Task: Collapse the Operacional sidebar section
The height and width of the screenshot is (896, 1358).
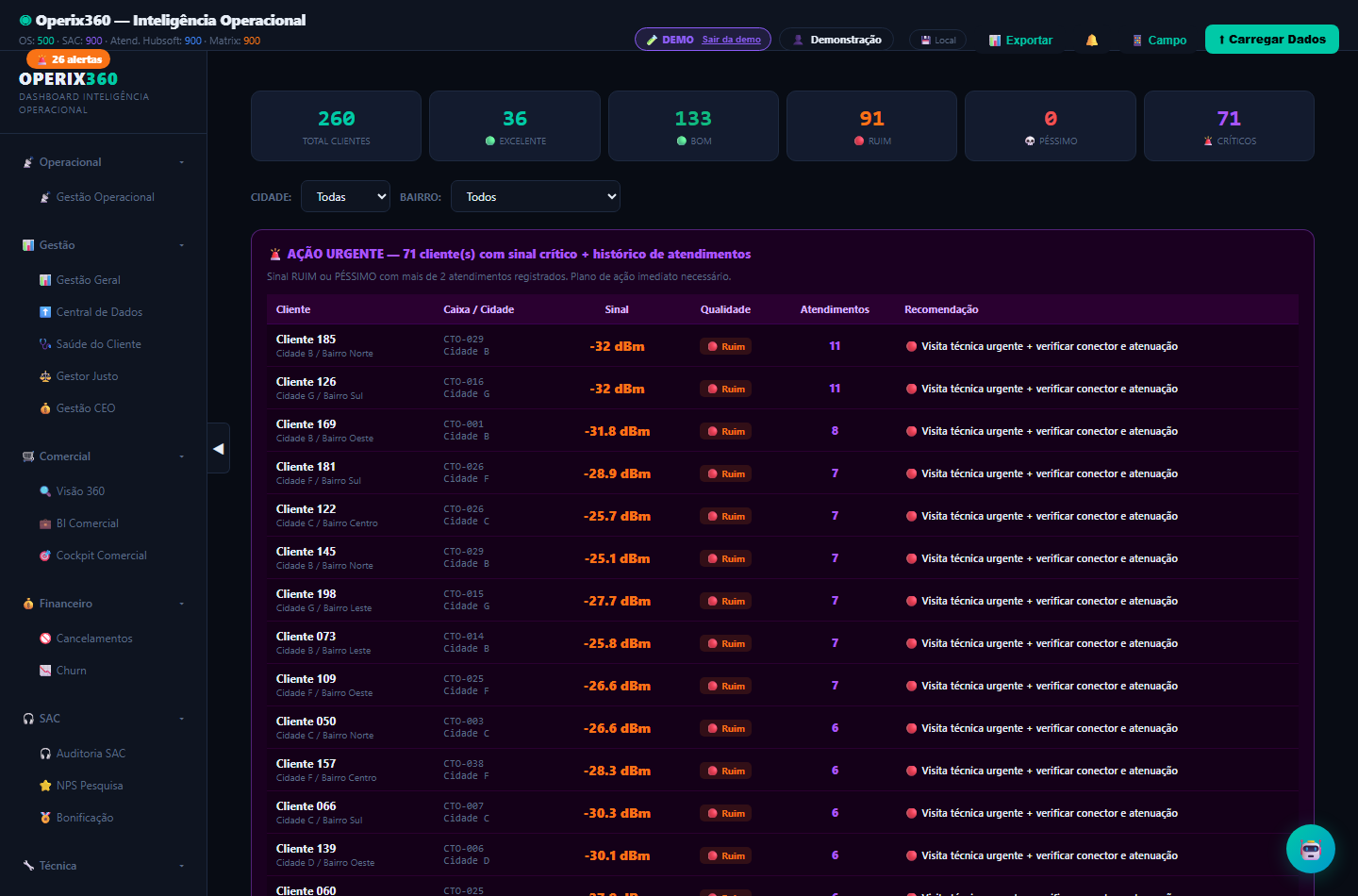Action: 103,162
